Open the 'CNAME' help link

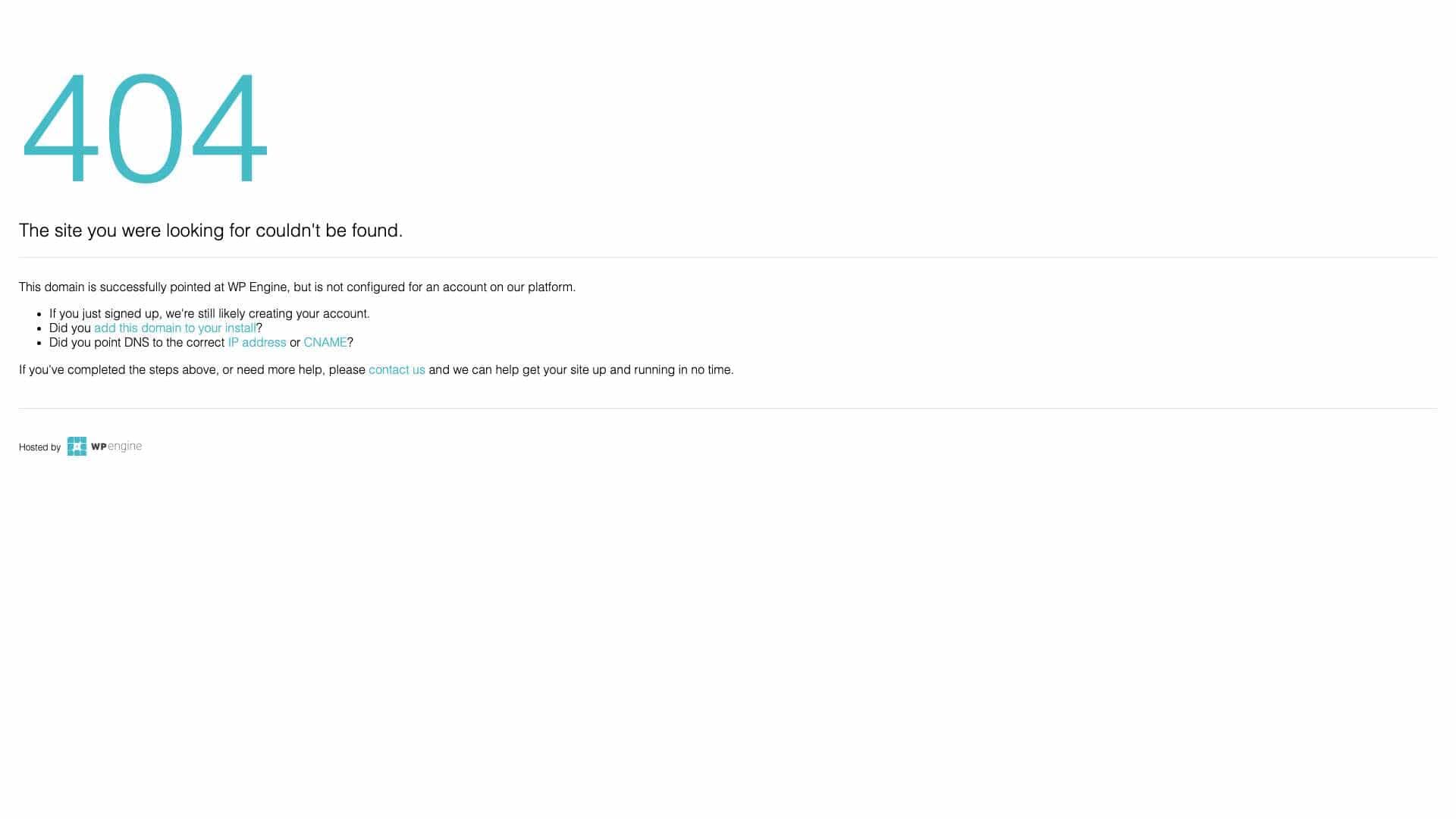coord(325,343)
